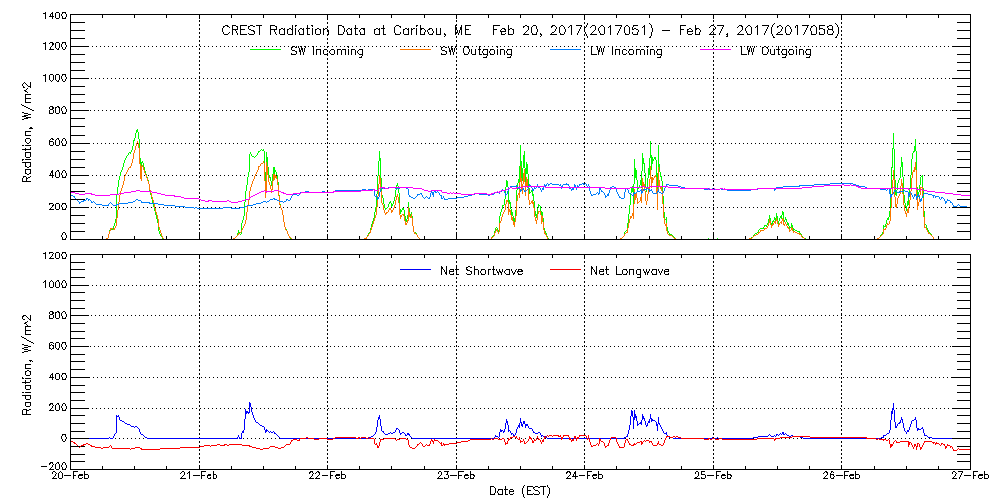Click the 21-Feb date tick label

tap(200, 477)
